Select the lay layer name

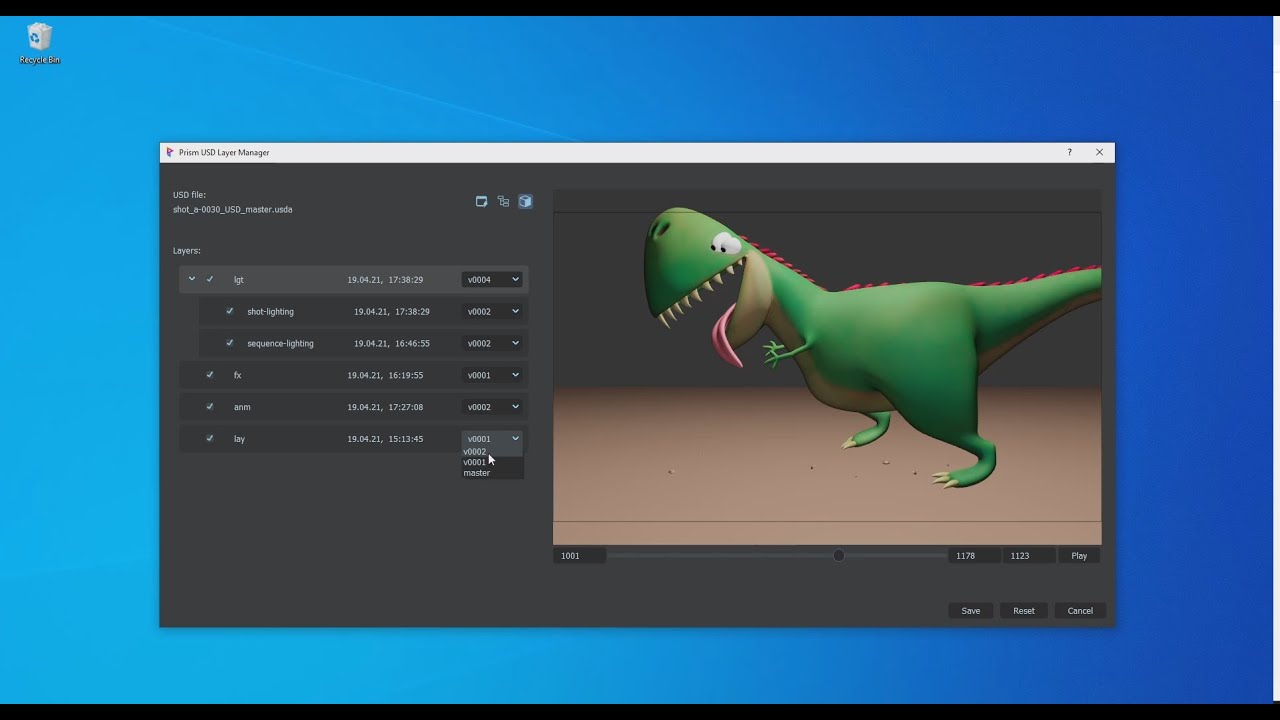tap(239, 439)
